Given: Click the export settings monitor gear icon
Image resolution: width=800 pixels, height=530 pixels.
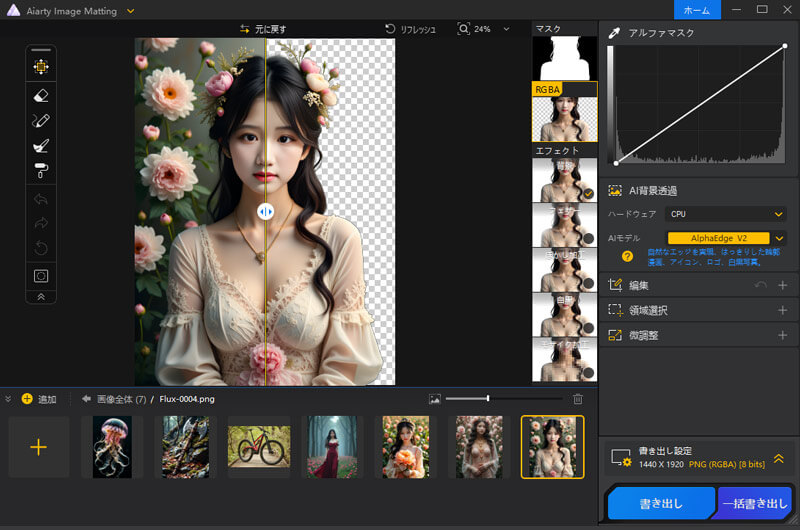Looking at the screenshot, I should click(621, 458).
